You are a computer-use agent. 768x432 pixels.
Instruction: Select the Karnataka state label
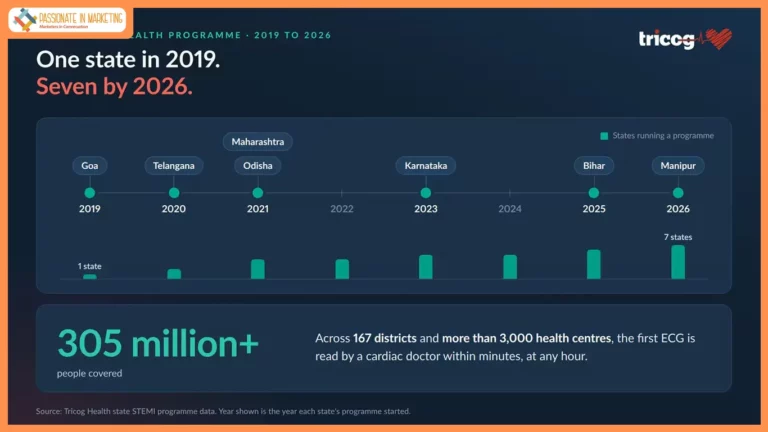point(426,166)
